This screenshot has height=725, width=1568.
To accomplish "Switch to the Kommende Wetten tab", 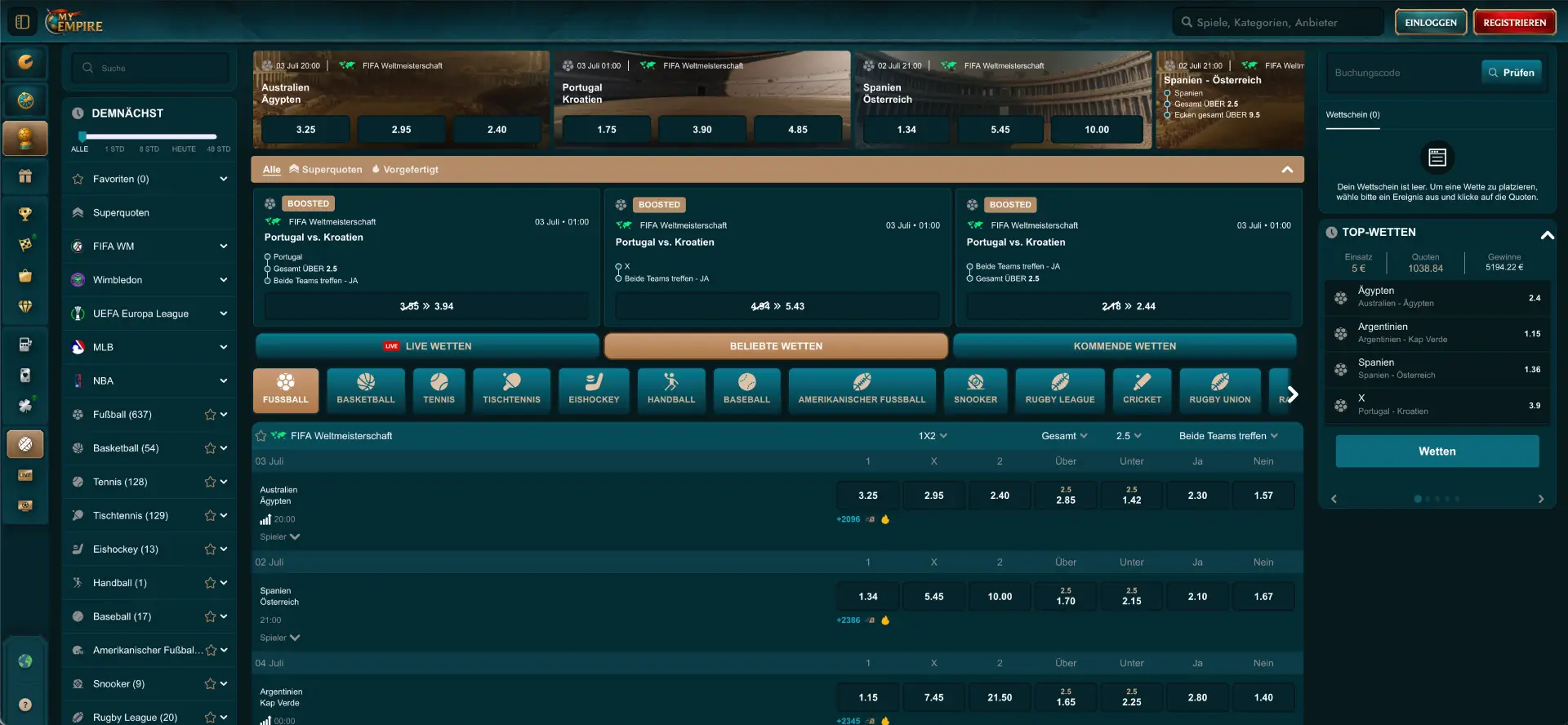I will tap(1125, 346).
